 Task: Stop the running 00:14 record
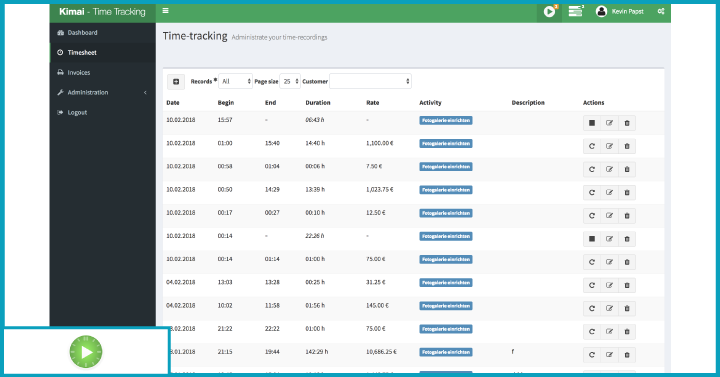(592, 239)
